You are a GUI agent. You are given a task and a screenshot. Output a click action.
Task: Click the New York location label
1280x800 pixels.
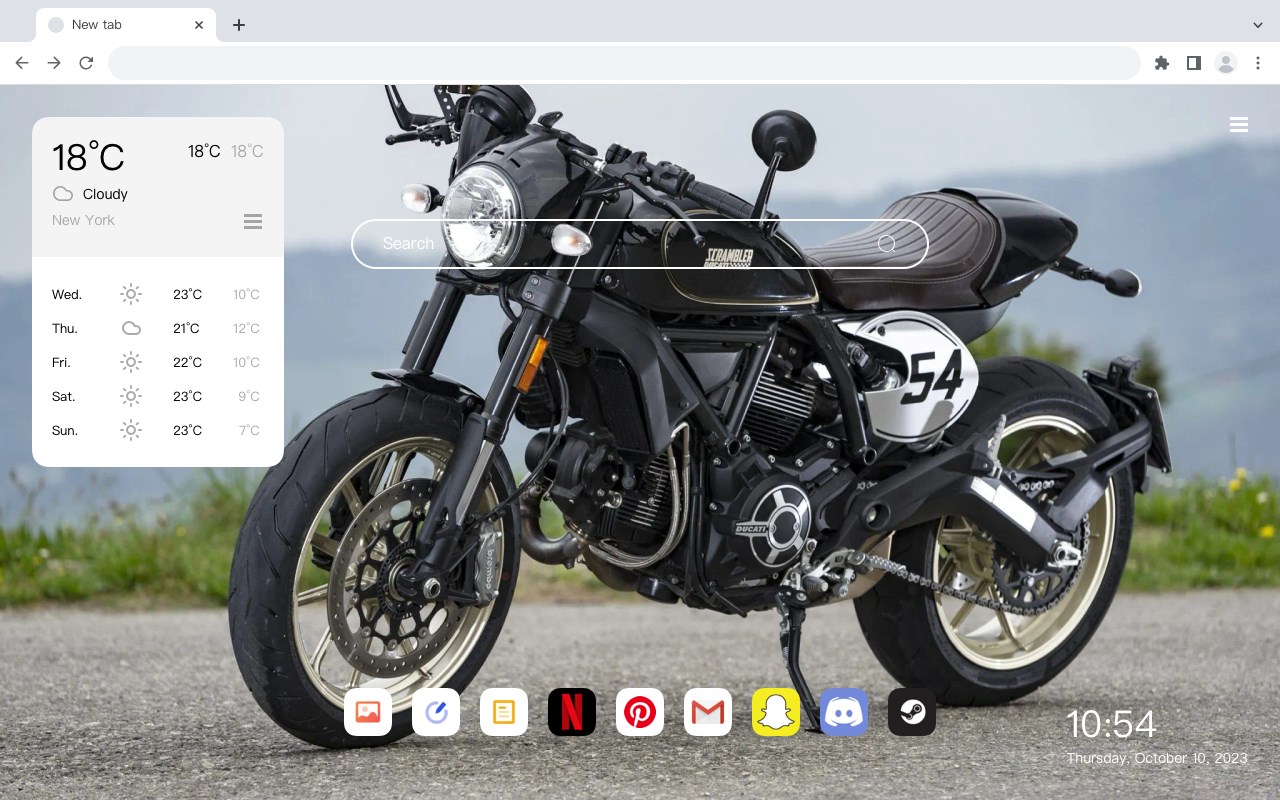(83, 220)
